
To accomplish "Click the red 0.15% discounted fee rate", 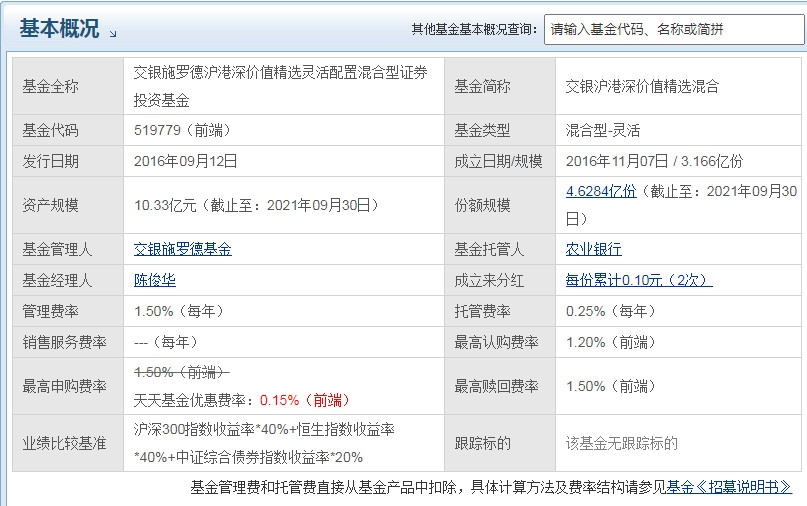I will 279,400.
